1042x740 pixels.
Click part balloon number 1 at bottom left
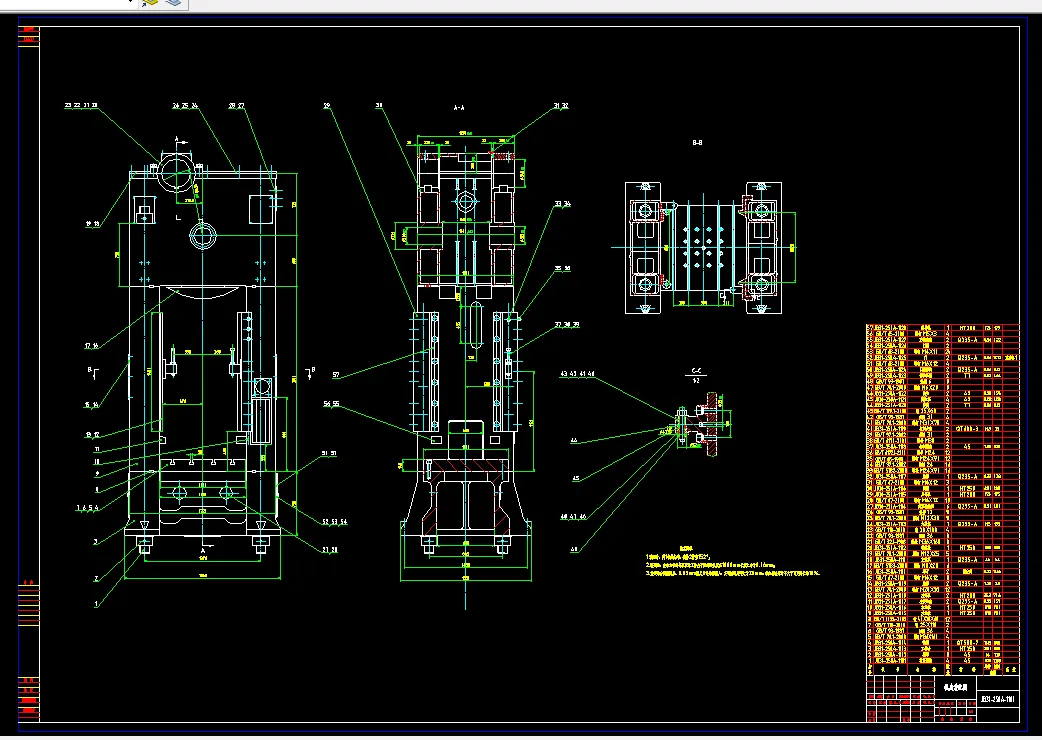[96, 604]
